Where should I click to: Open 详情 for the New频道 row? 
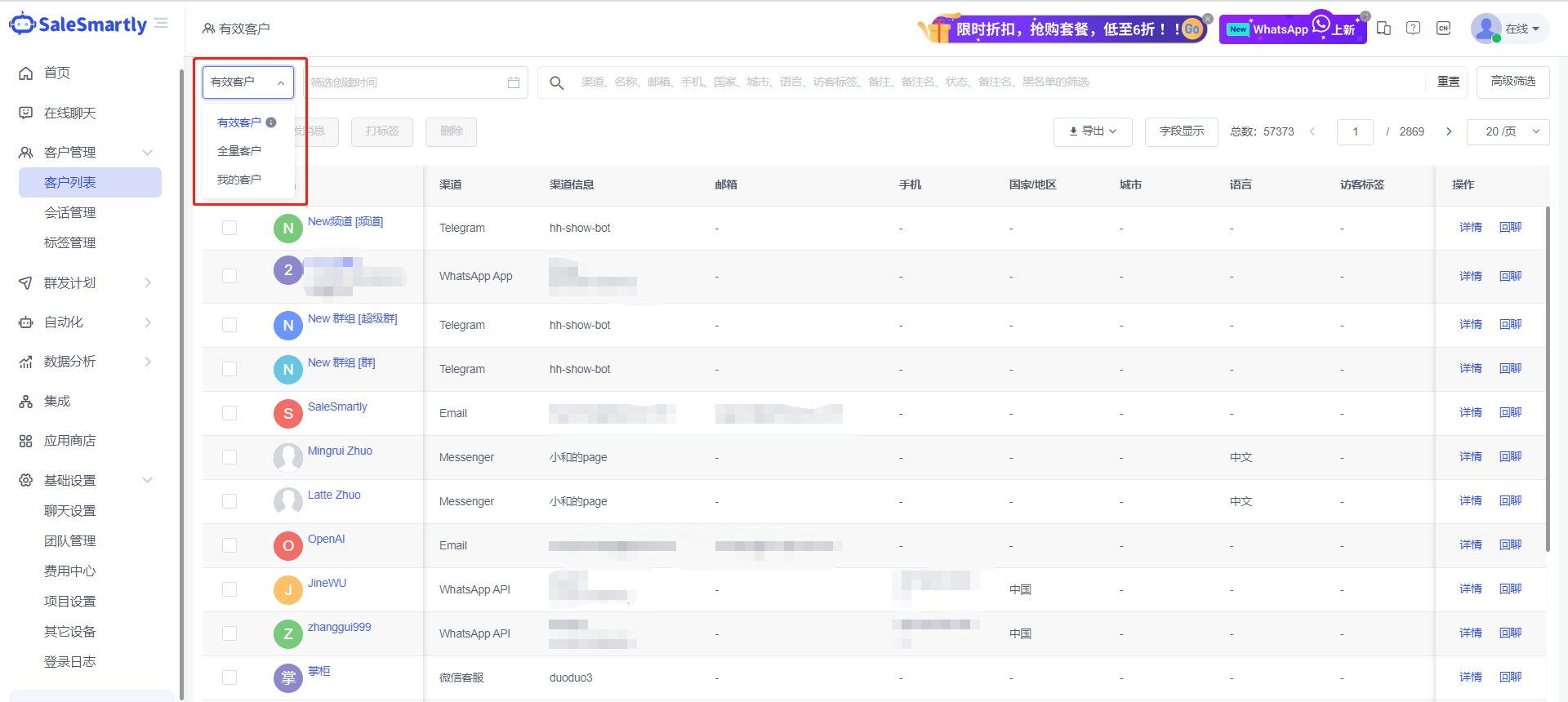coord(1471,228)
